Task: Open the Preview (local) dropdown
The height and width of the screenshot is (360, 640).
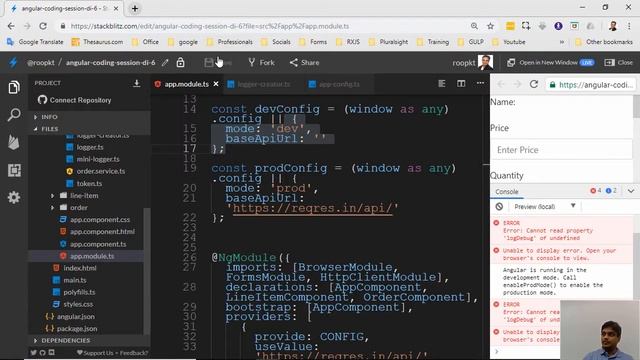Action: pyautogui.click(x=544, y=207)
